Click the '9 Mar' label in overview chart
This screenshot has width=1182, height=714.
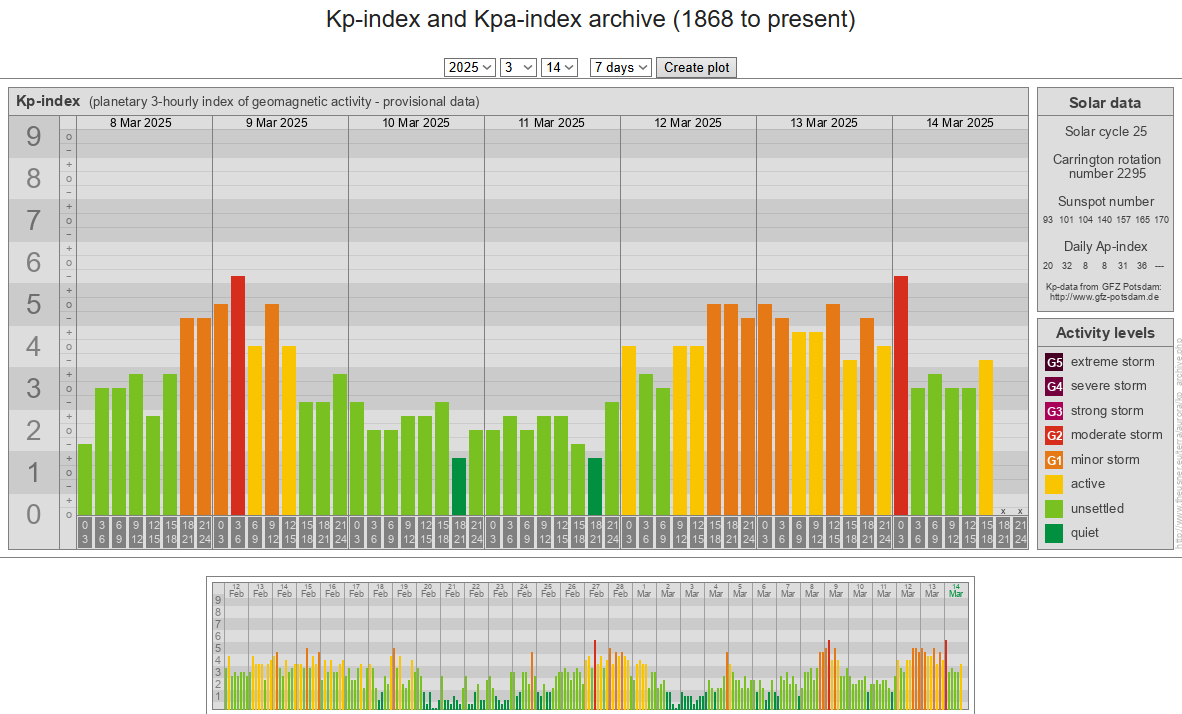pos(836,590)
